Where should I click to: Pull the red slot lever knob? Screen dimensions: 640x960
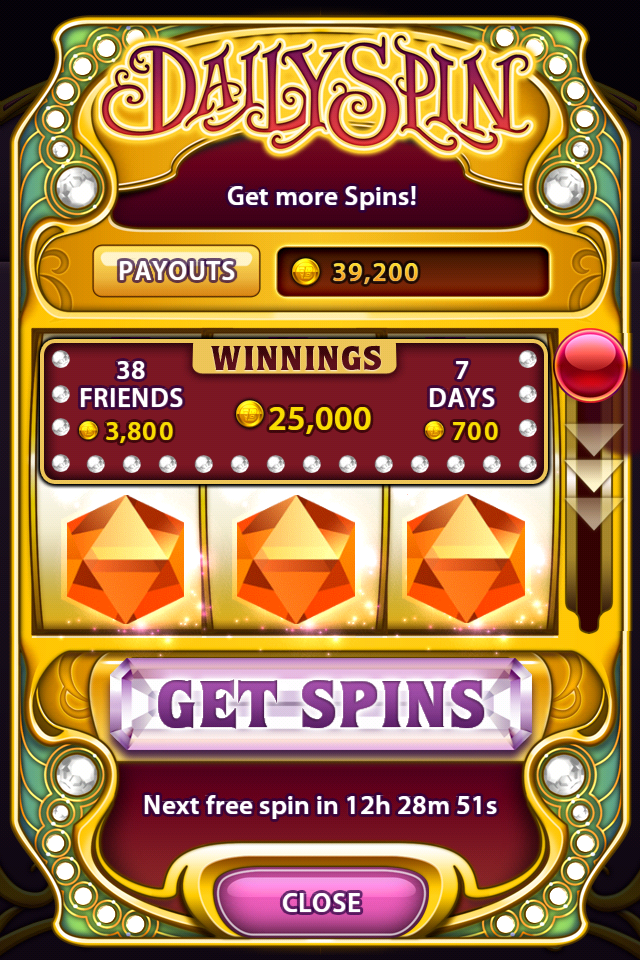[590, 365]
